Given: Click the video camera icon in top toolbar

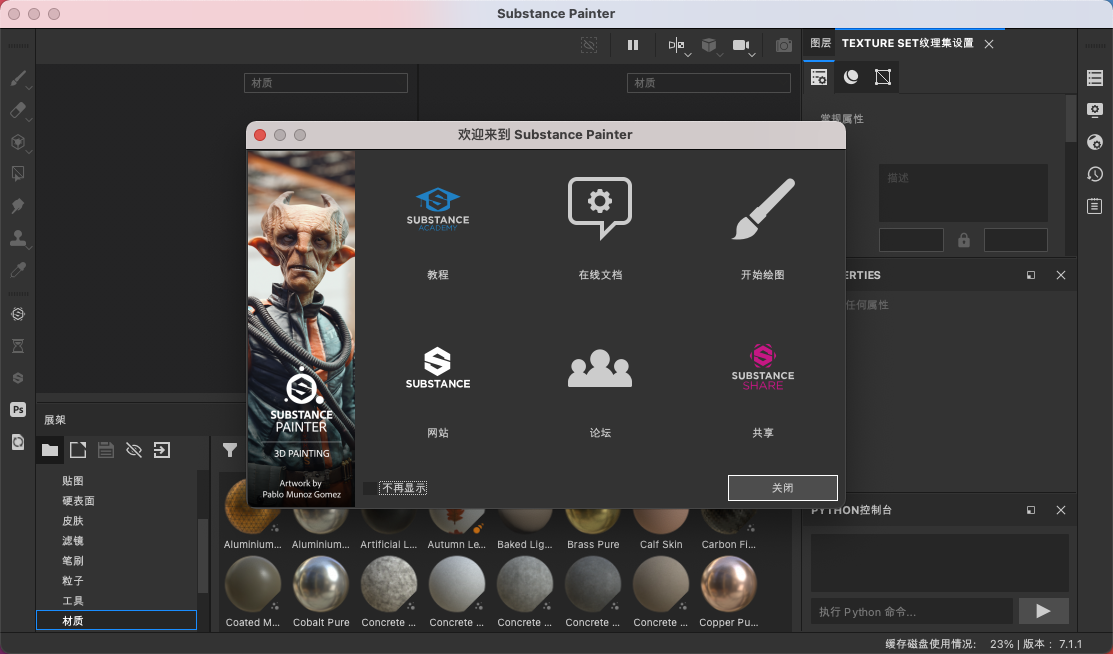Looking at the screenshot, I should (740, 45).
